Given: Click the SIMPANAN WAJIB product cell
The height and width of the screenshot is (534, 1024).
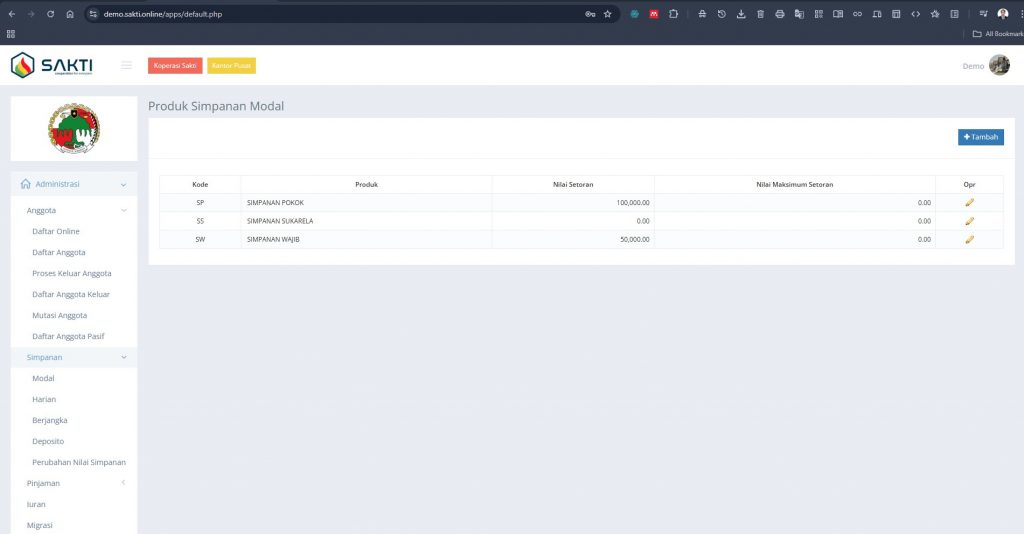Looking at the screenshot, I should (x=366, y=239).
